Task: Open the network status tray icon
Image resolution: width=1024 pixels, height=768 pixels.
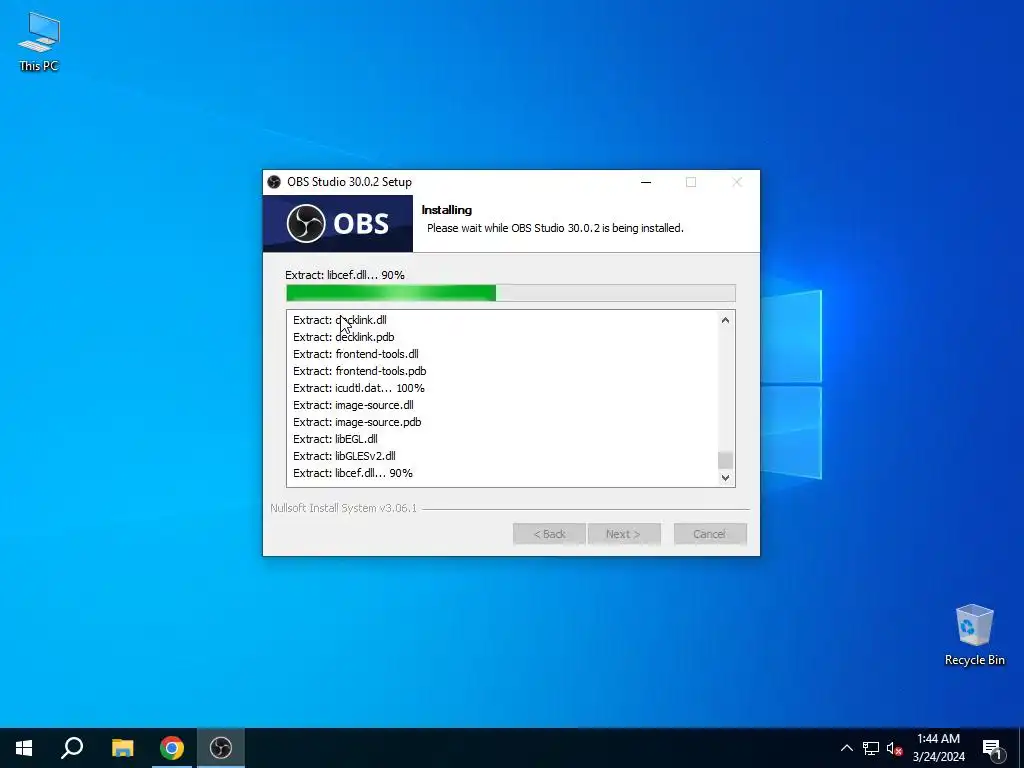Action: 871,748
